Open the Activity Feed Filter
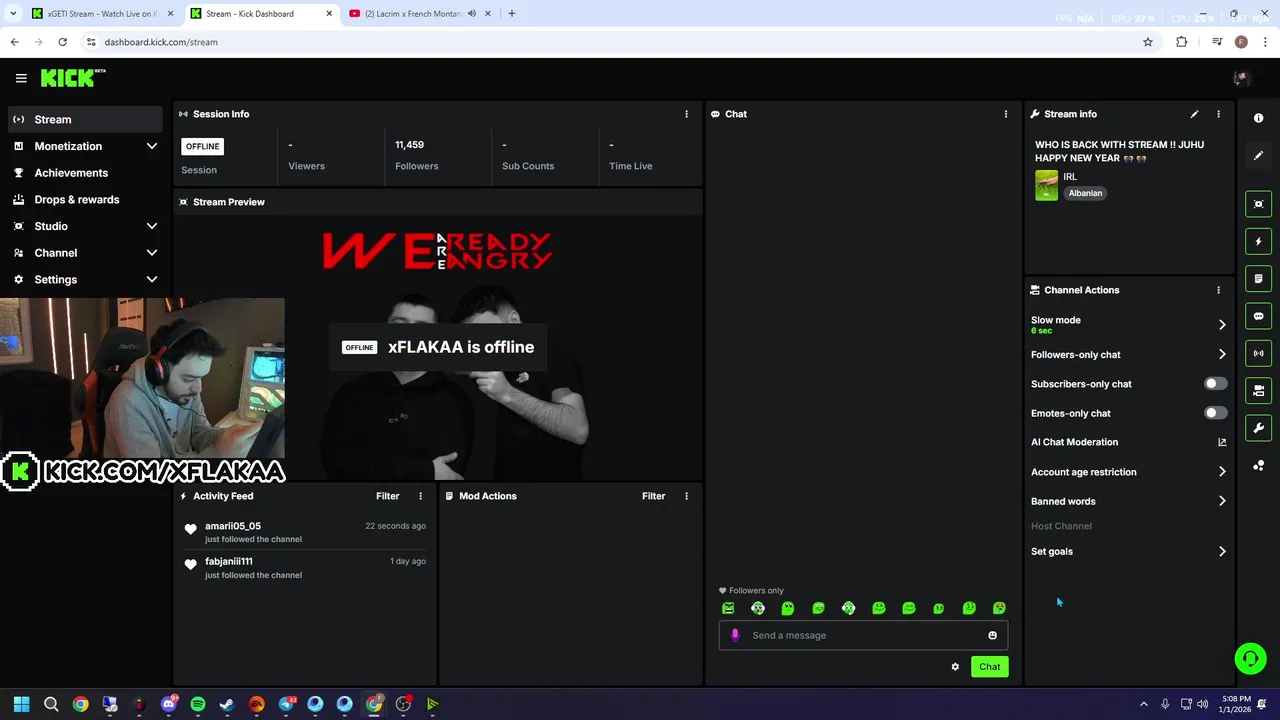1280x720 pixels. click(x=387, y=496)
